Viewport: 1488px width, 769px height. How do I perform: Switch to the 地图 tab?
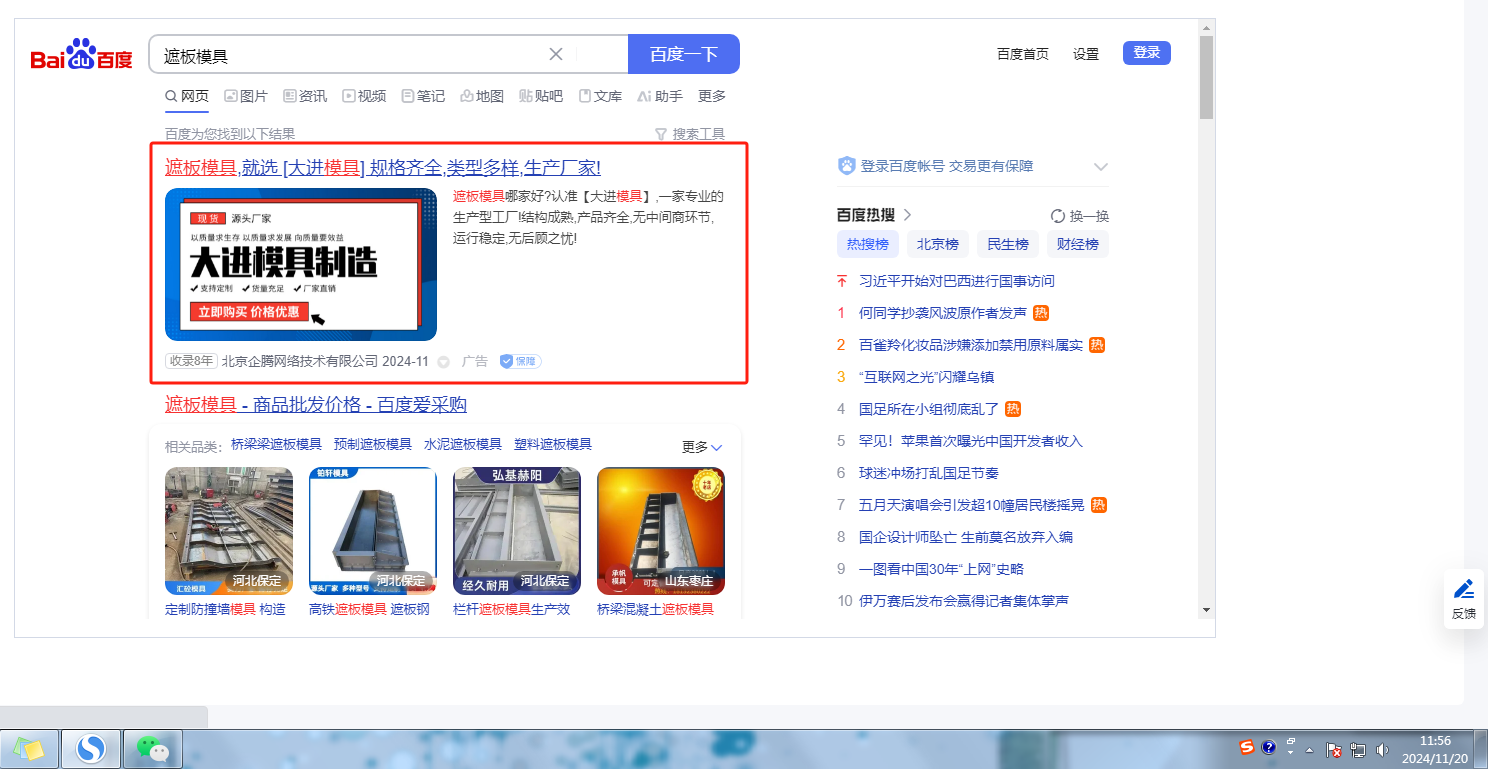pos(482,96)
